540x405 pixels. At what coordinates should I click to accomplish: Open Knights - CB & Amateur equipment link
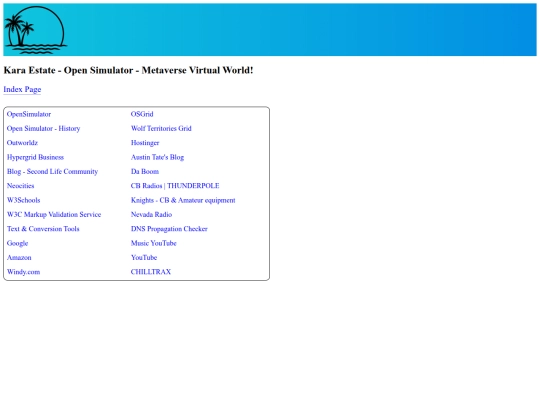(183, 200)
